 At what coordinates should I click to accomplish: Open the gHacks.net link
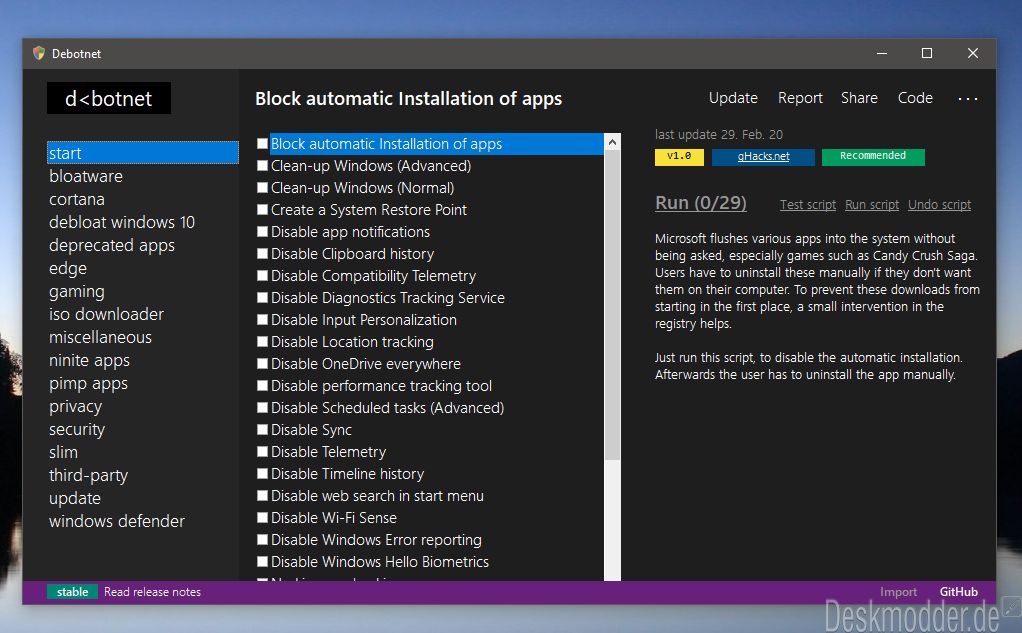pyautogui.click(x=763, y=156)
